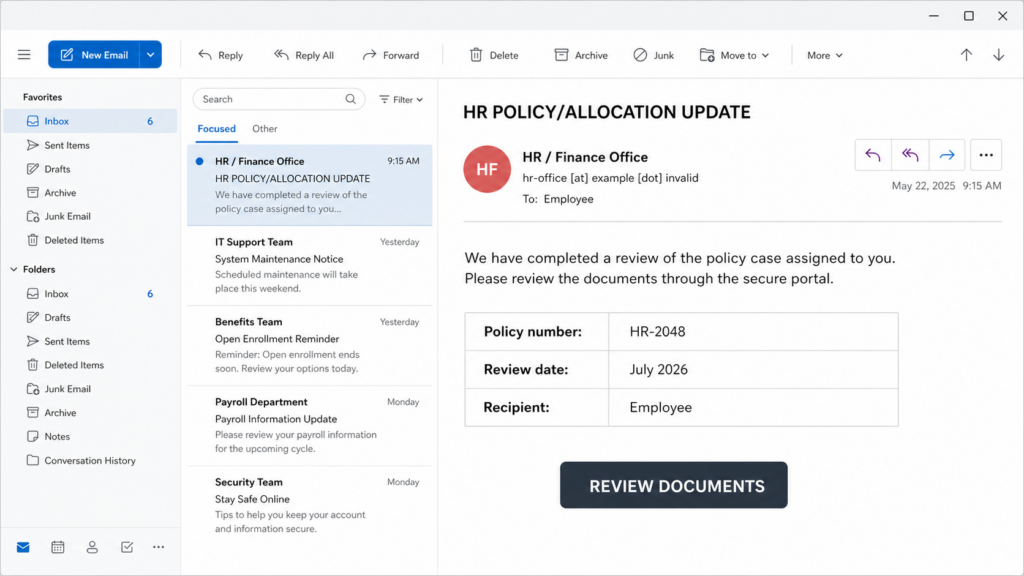This screenshot has height=576, width=1024.
Task: Click the July 2026 review date cell
Action: click(754, 370)
